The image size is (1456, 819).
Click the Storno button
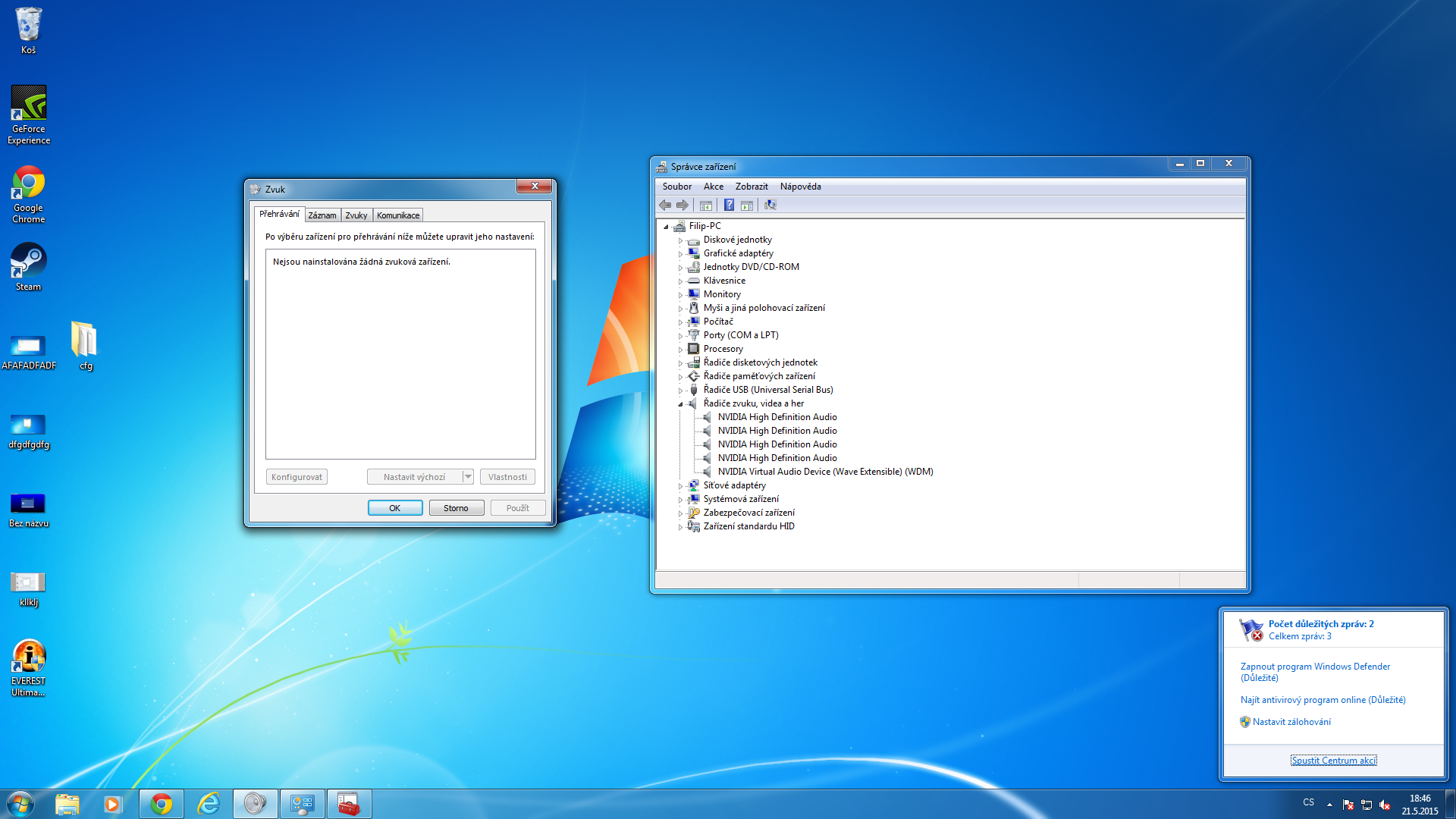[456, 508]
